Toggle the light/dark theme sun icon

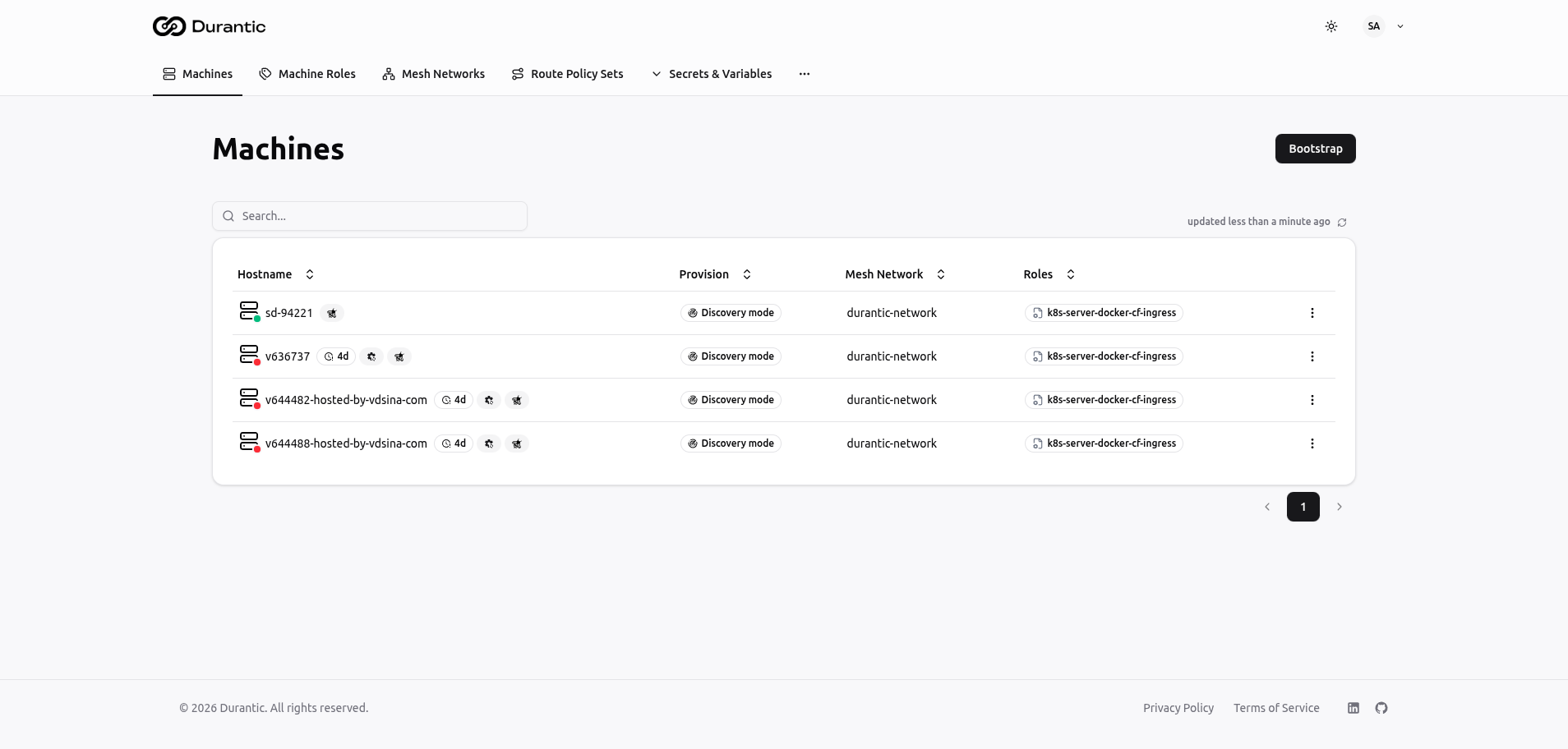coord(1331,26)
